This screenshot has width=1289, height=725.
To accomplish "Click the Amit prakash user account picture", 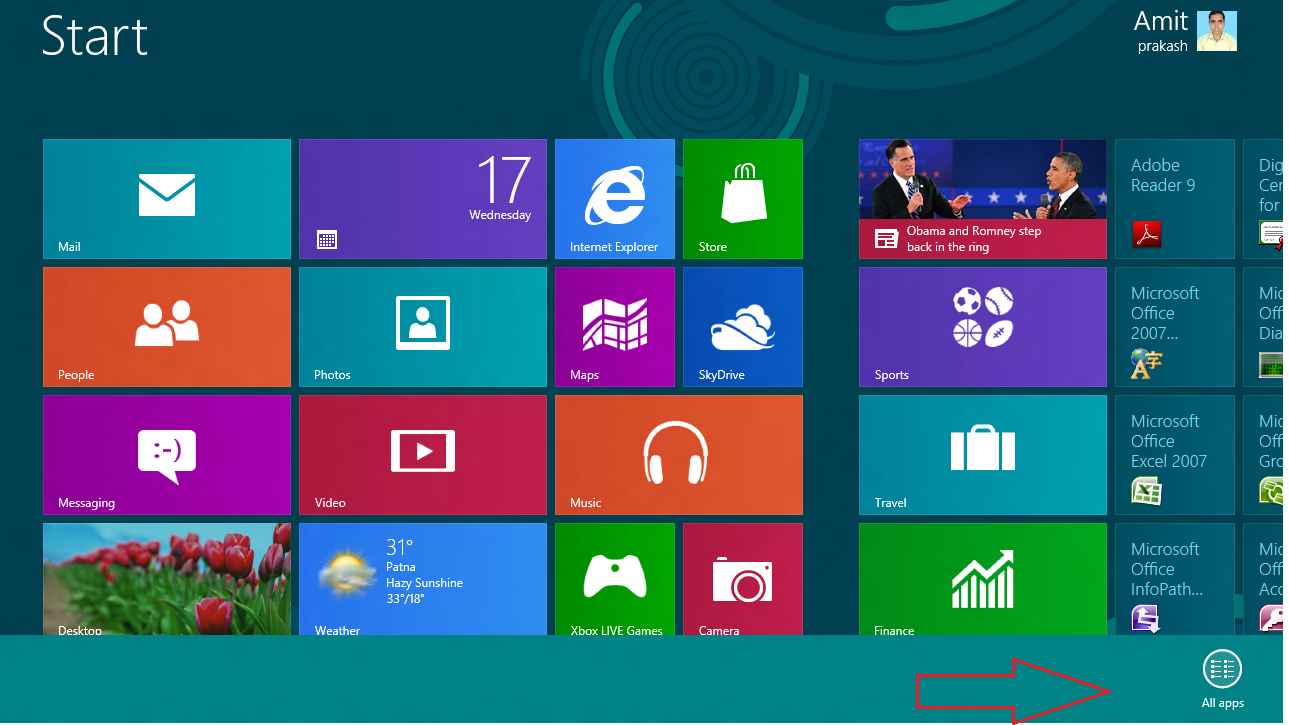I will tap(1217, 31).
